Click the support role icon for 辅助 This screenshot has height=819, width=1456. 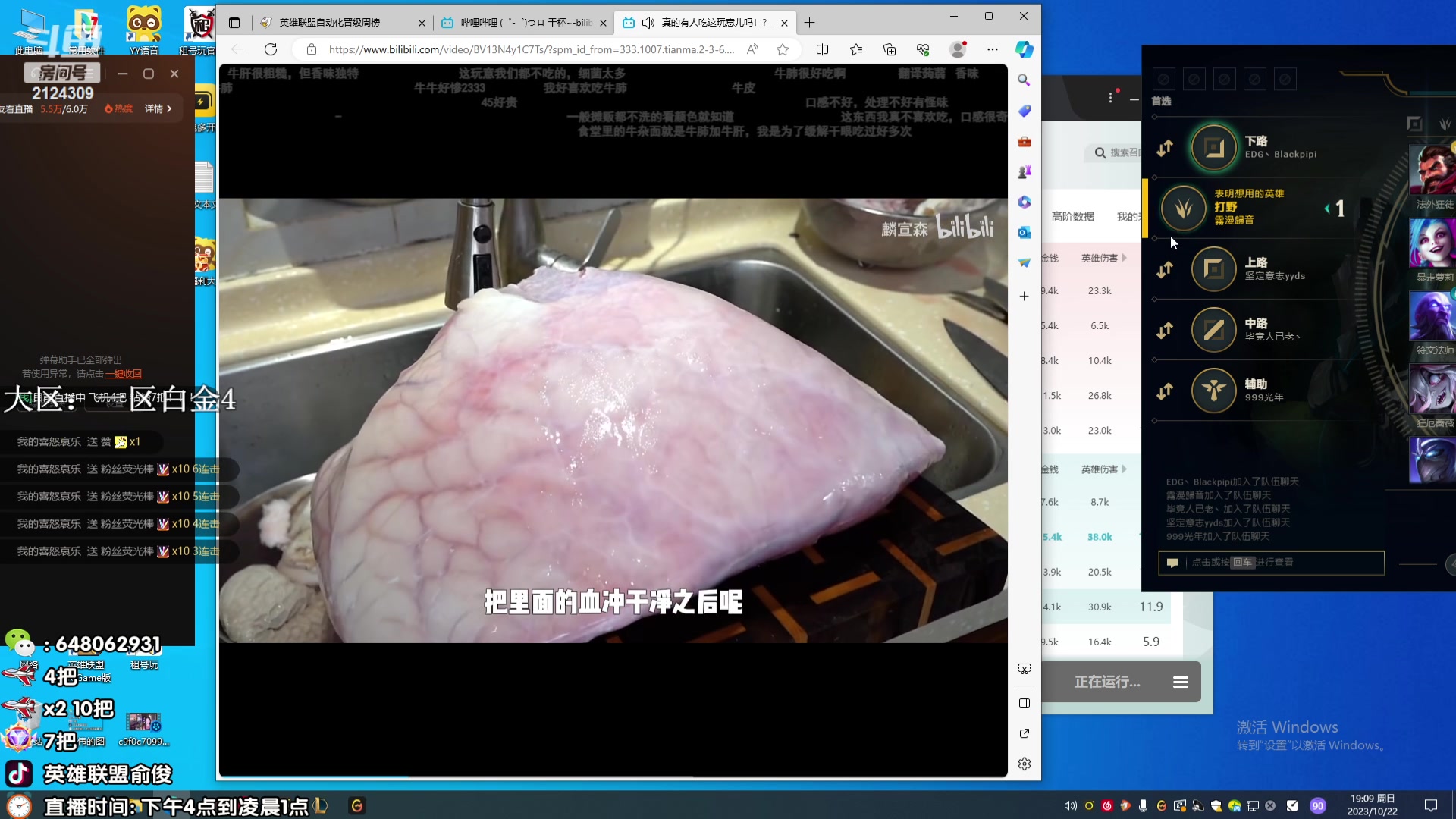tap(1214, 391)
